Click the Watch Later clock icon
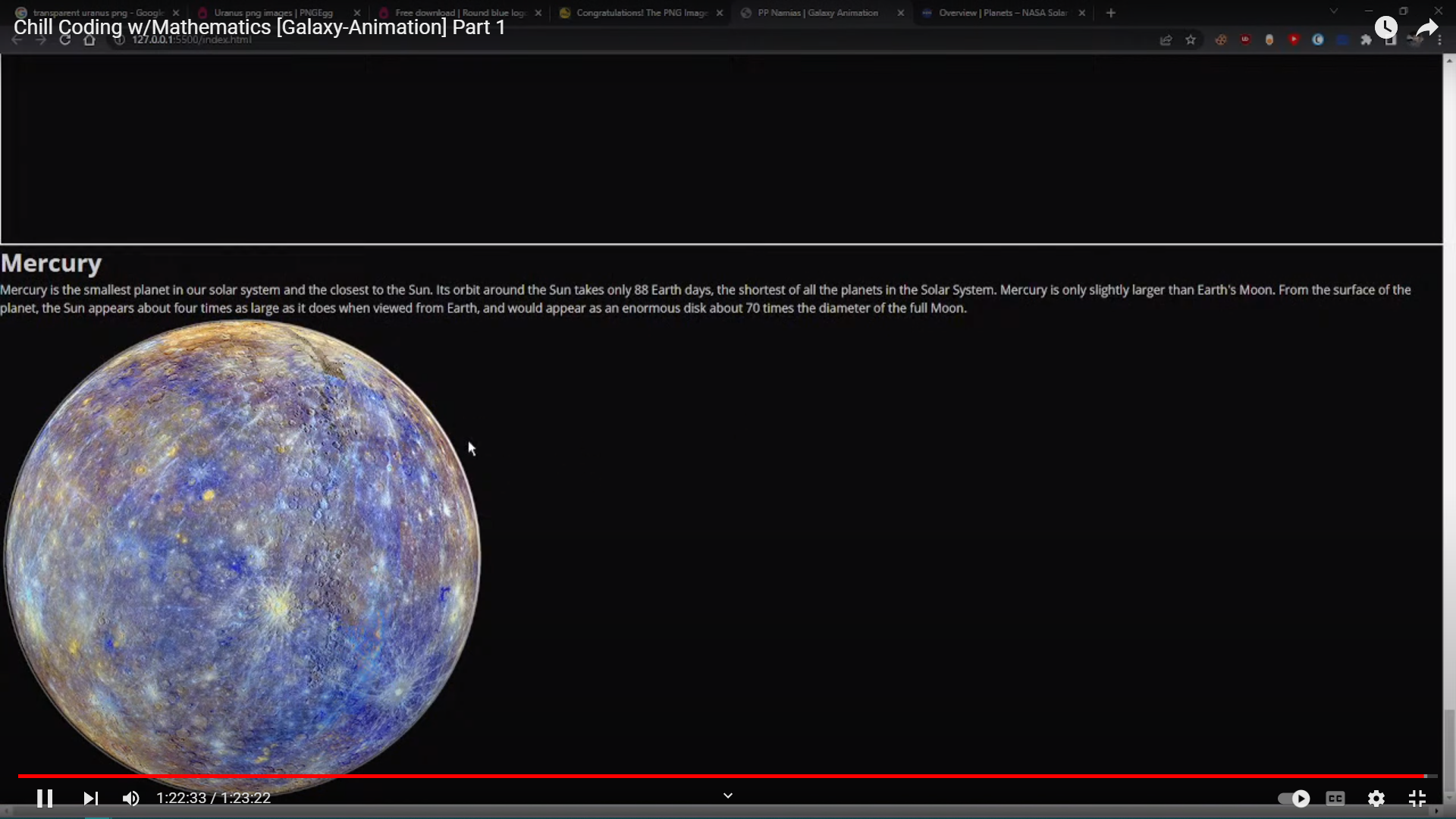1456x819 pixels. coord(1385,28)
